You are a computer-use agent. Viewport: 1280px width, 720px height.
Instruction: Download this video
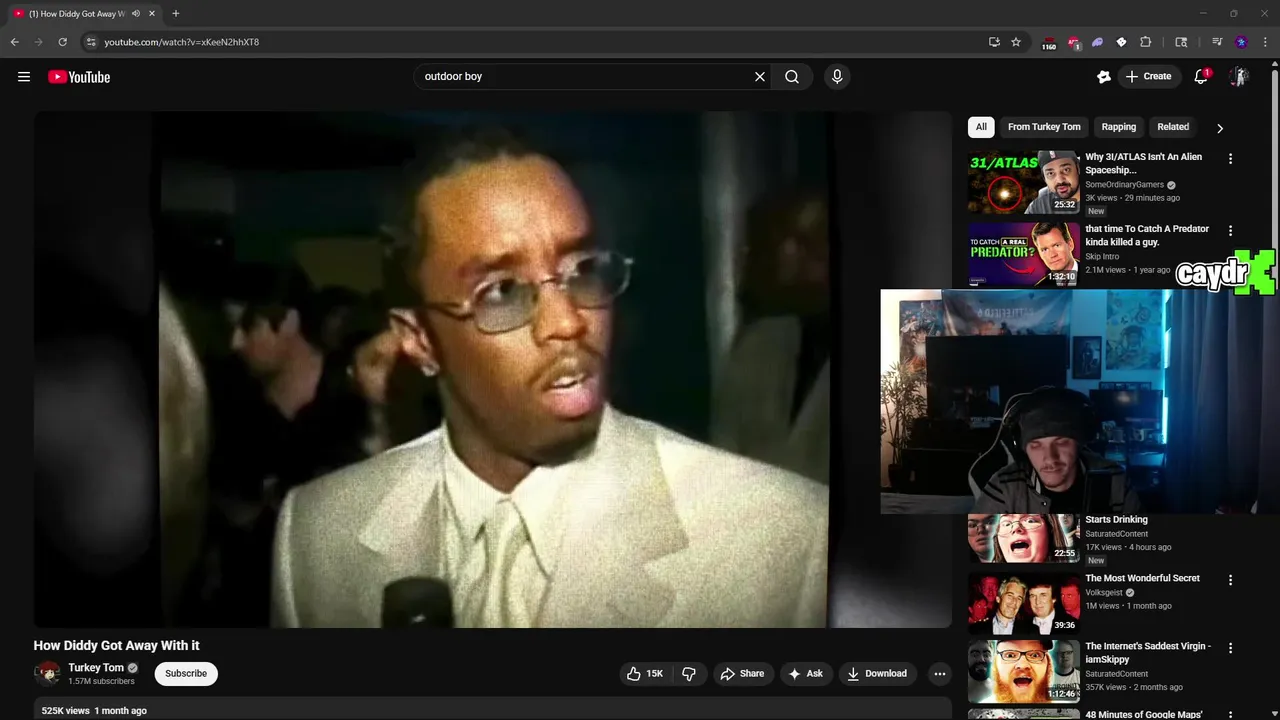(877, 674)
